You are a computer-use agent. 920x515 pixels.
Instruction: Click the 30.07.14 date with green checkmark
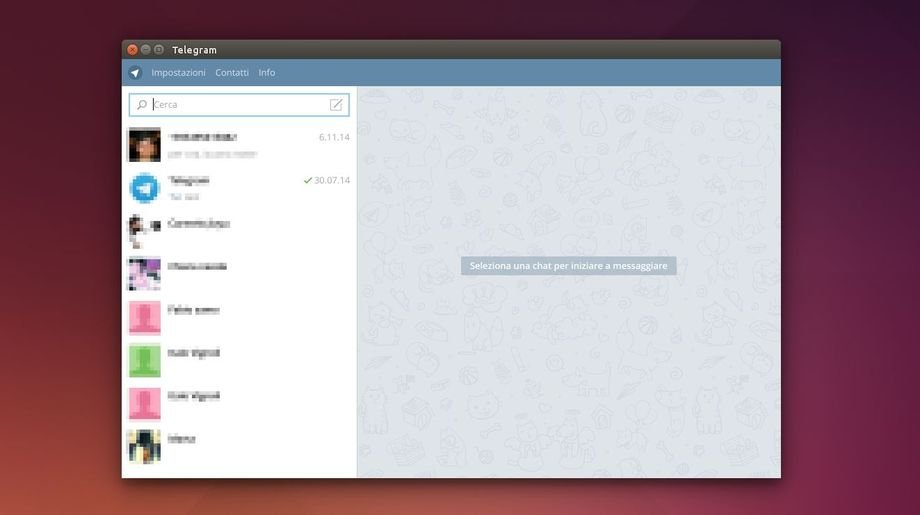tap(326, 181)
